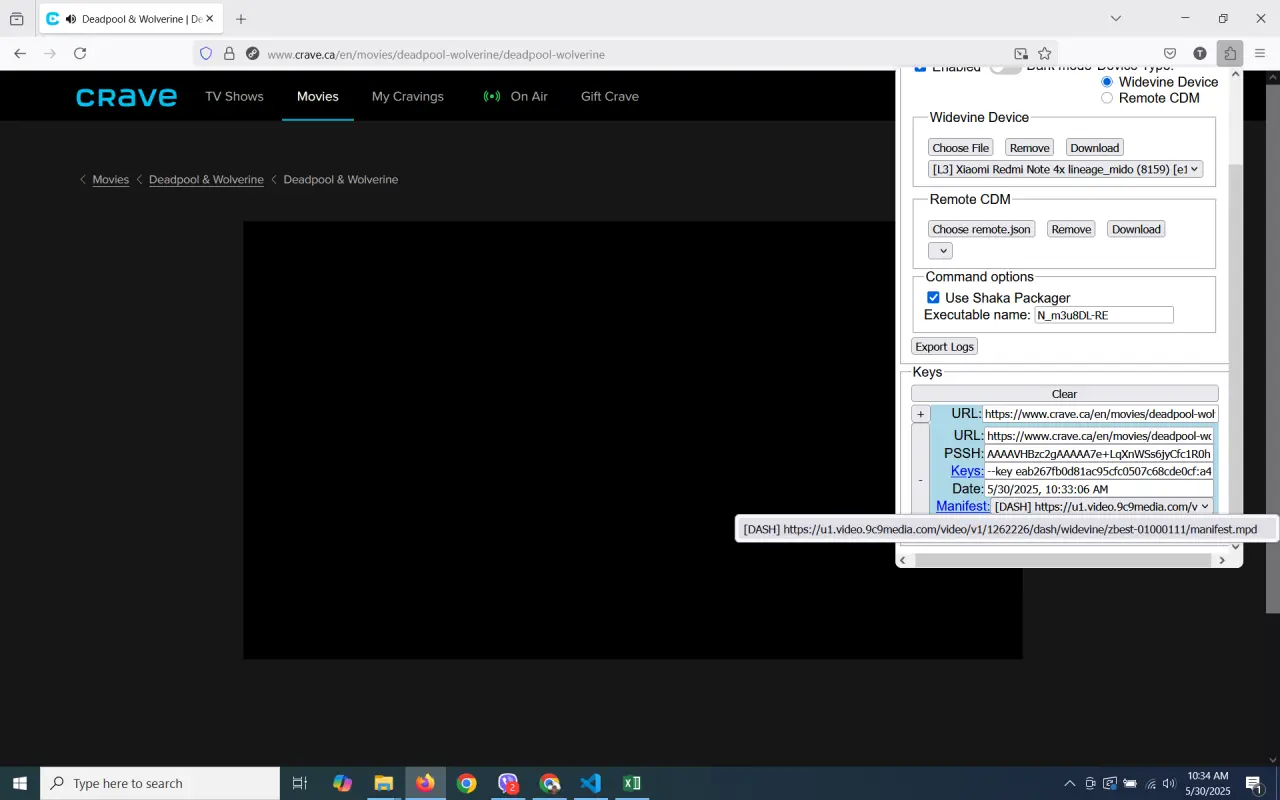Bookmark this page with the star icon
The image size is (1280, 800).
(x=1045, y=54)
